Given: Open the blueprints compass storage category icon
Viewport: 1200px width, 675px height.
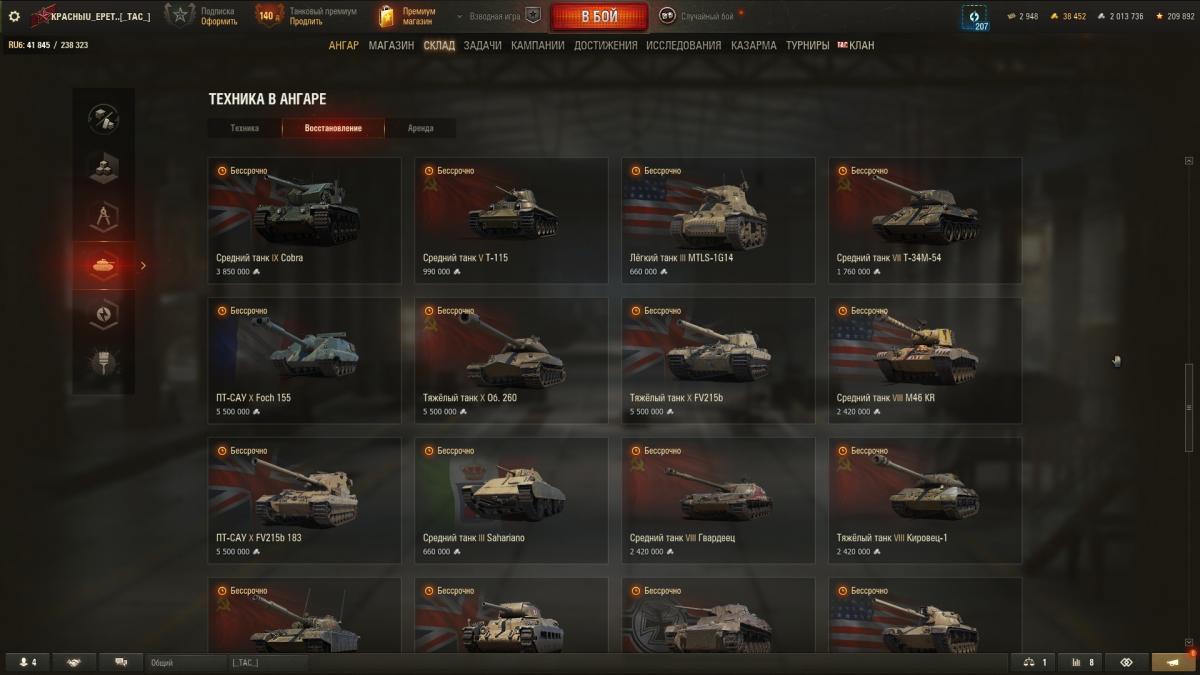Looking at the screenshot, I should [104, 216].
